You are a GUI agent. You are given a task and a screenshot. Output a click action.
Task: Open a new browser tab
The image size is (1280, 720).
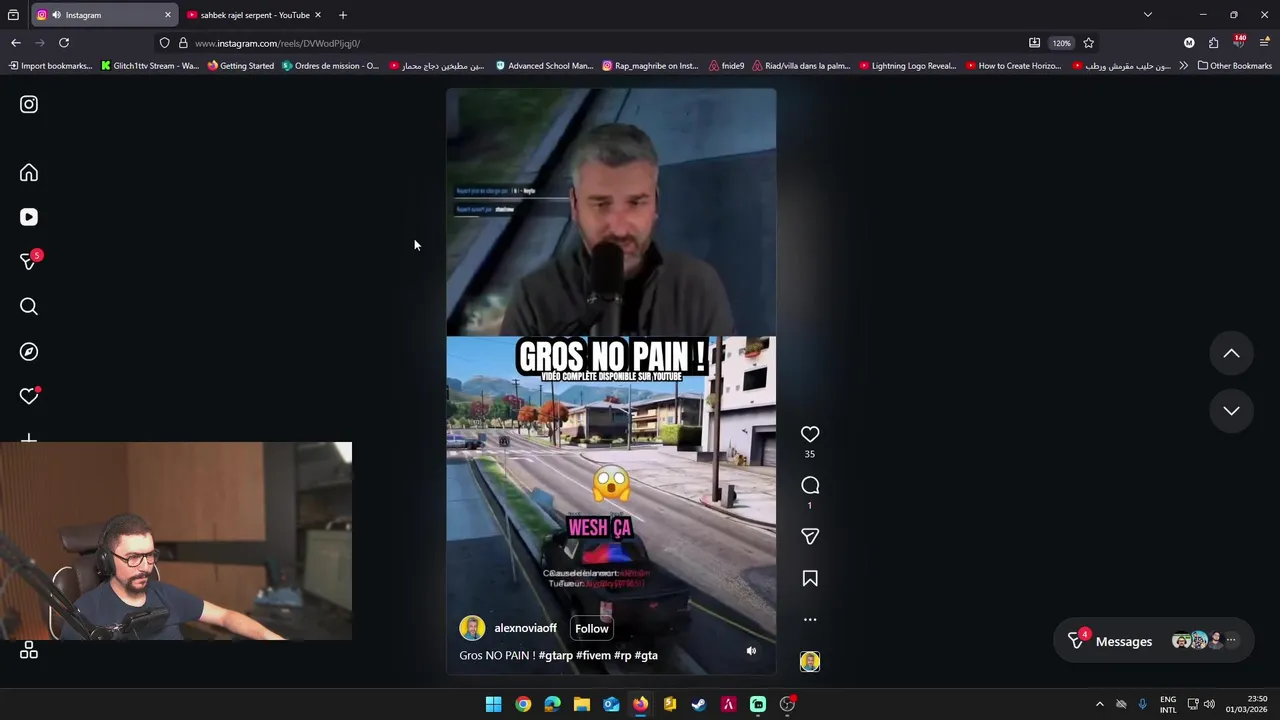point(342,15)
